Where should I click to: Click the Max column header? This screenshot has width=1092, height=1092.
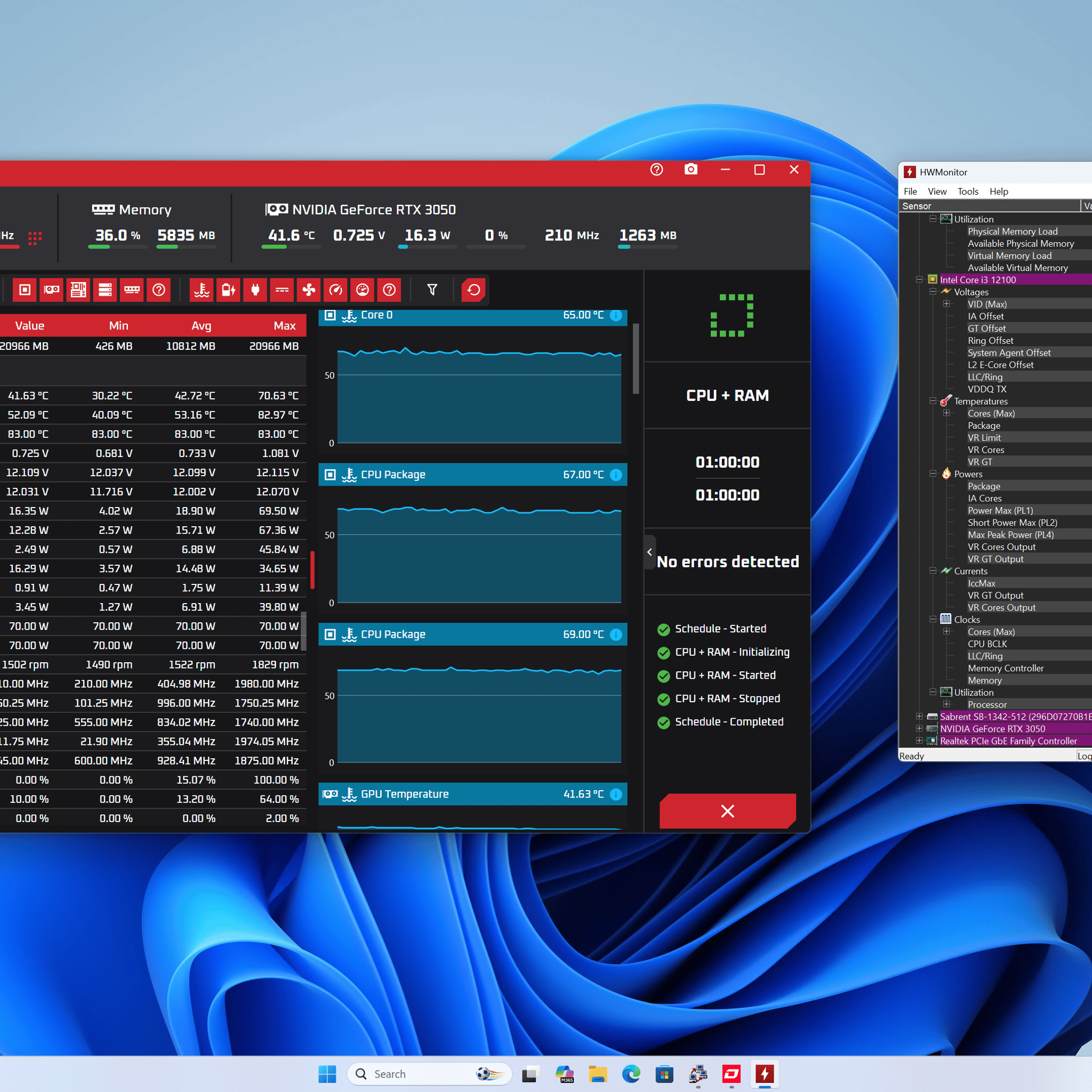click(x=284, y=326)
